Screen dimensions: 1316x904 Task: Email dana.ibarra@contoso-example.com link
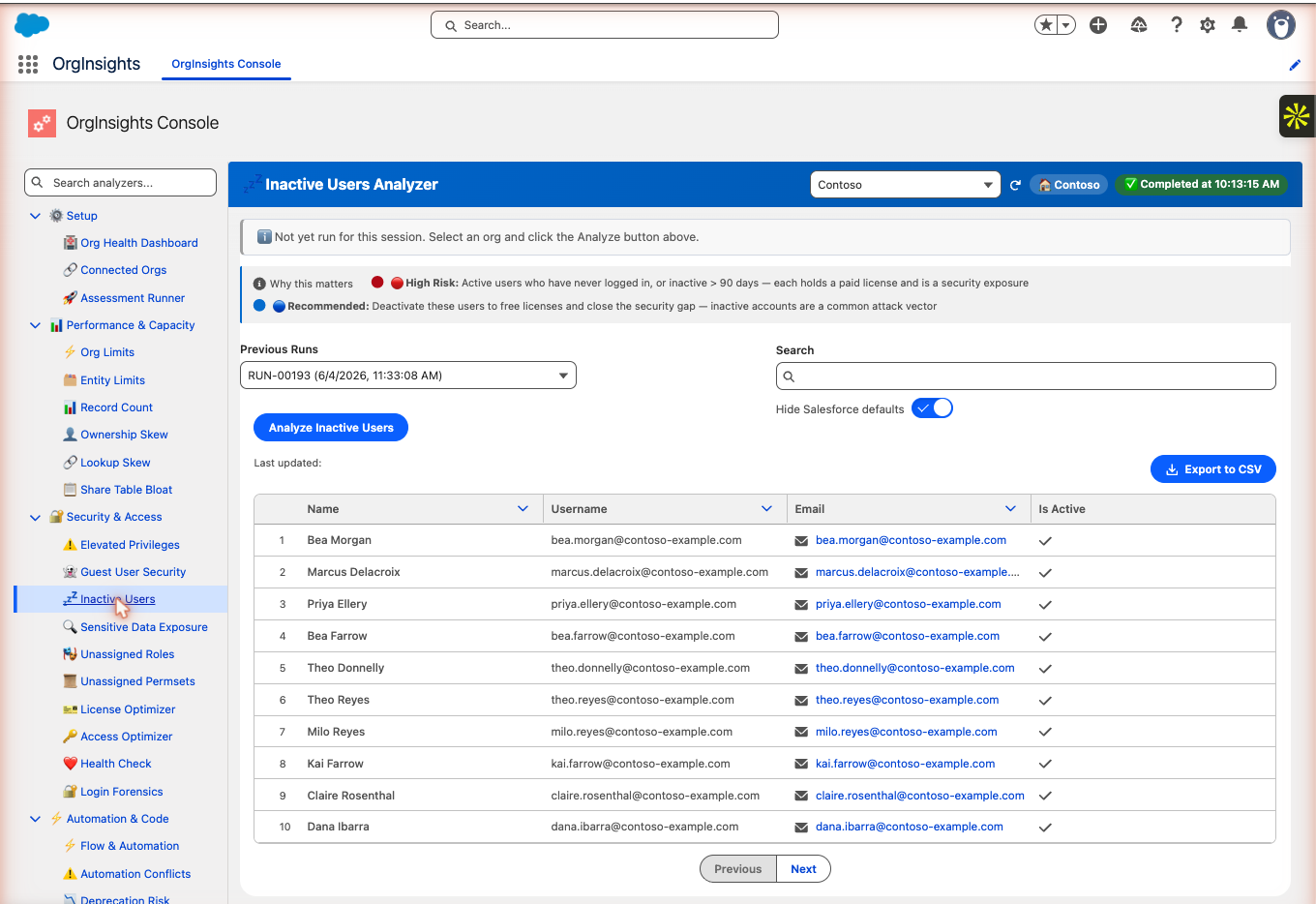click(910, 827)
